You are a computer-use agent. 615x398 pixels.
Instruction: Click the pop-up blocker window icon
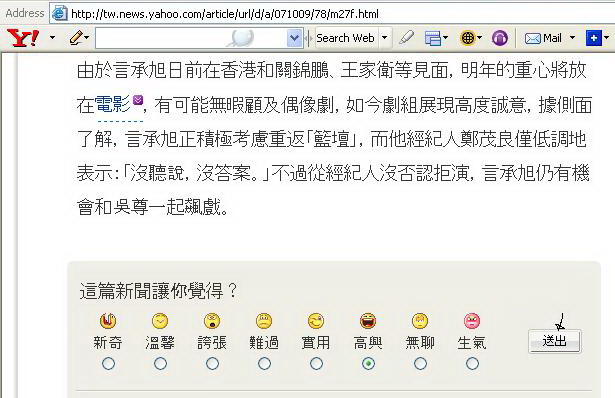pos(433,38)
